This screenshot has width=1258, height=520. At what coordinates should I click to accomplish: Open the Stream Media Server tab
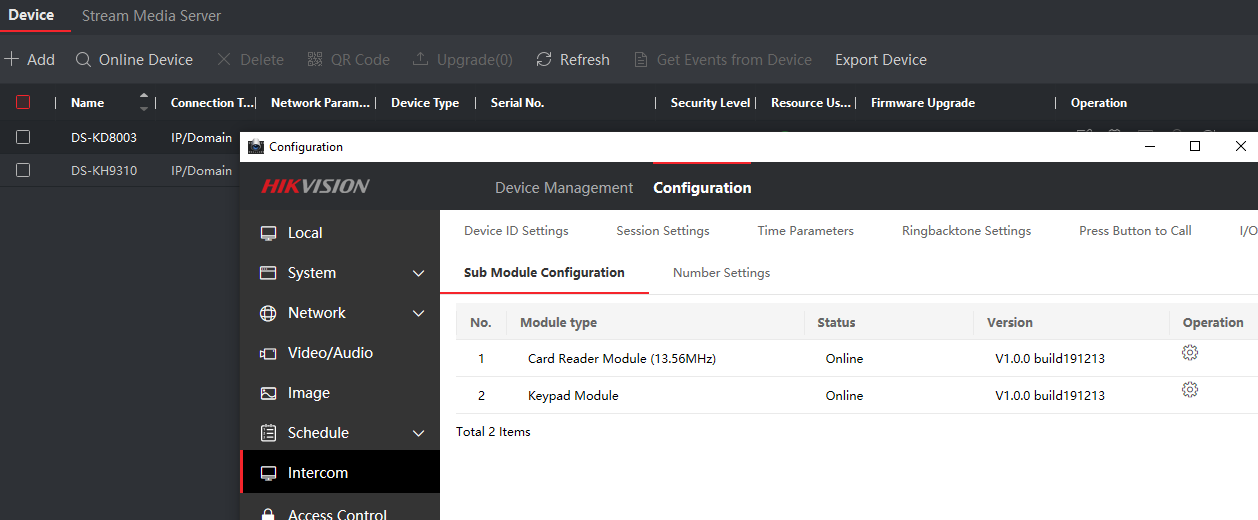pyautogui.click(x=151, y=16)
